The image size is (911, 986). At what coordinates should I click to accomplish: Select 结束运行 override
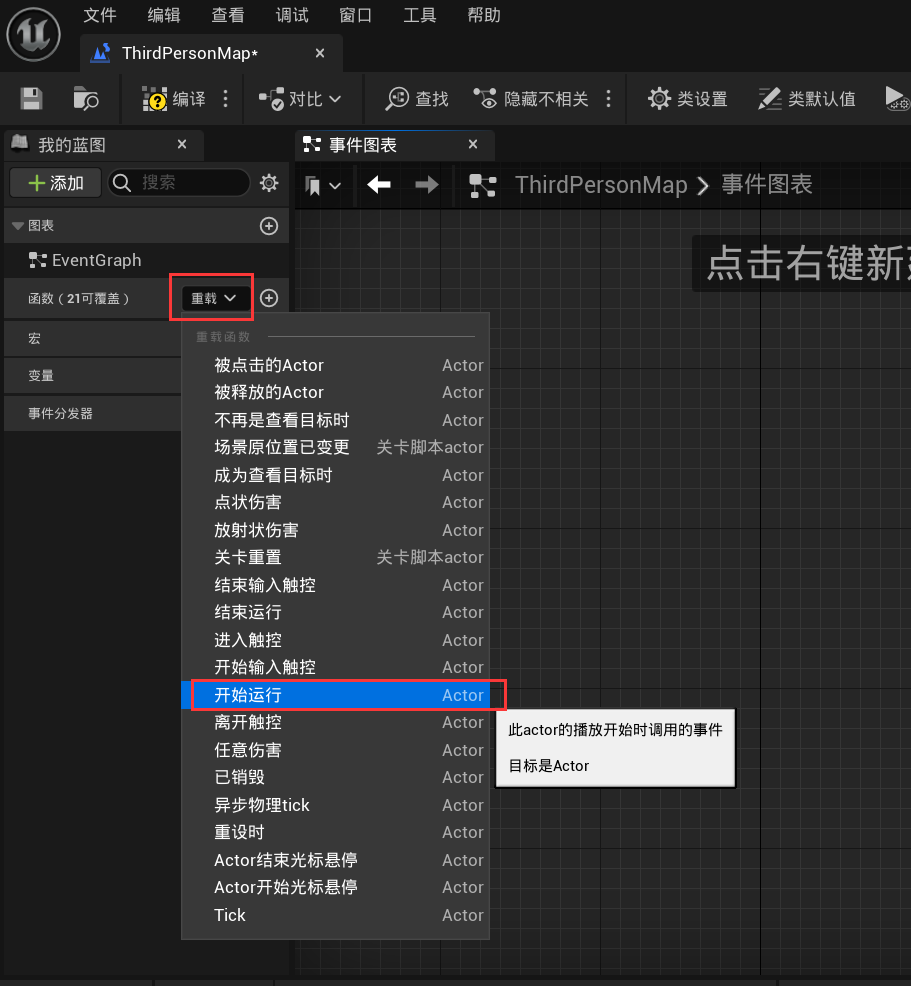(x=335, y=612)
